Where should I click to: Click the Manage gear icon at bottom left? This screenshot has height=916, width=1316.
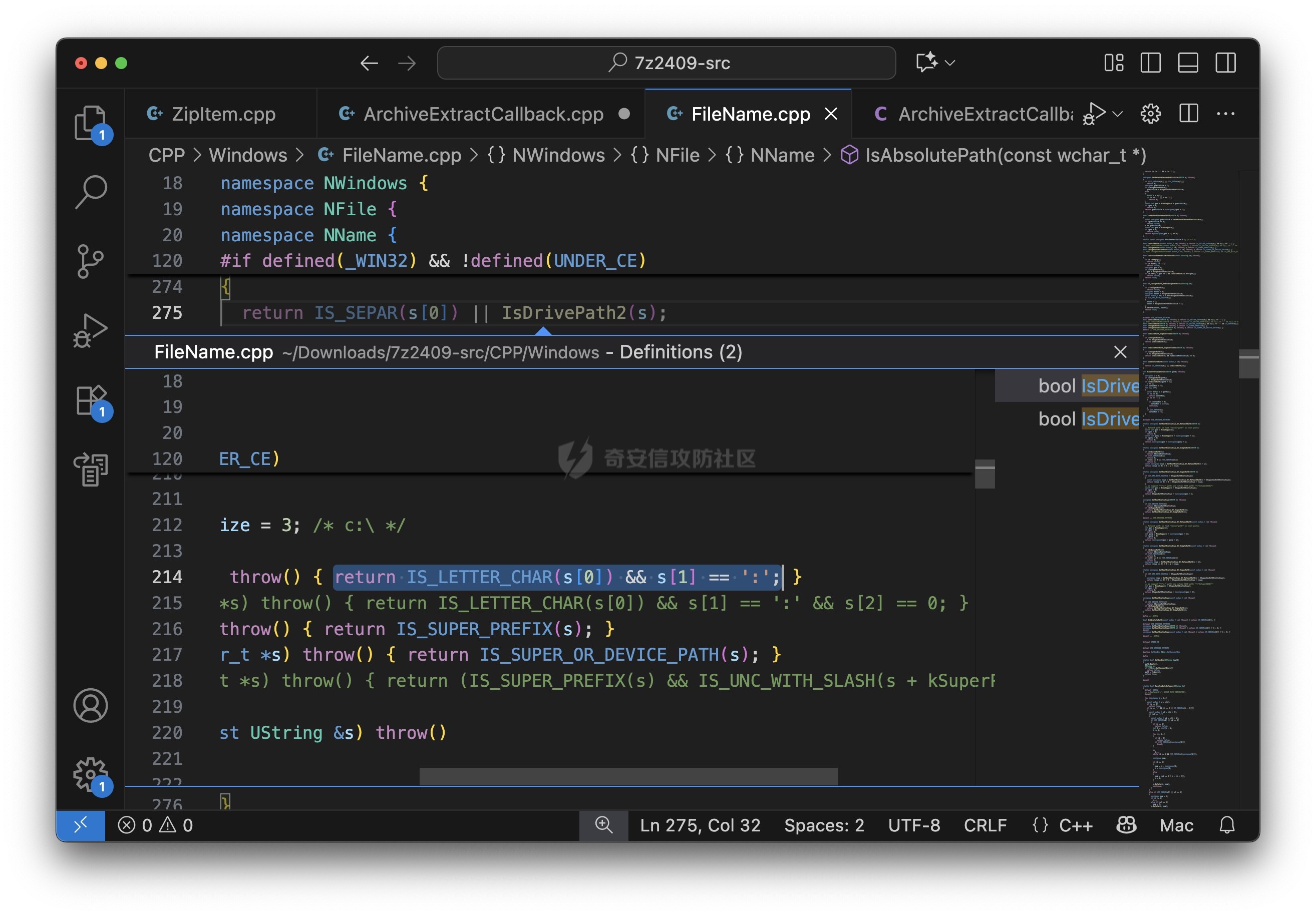point(91,773)
